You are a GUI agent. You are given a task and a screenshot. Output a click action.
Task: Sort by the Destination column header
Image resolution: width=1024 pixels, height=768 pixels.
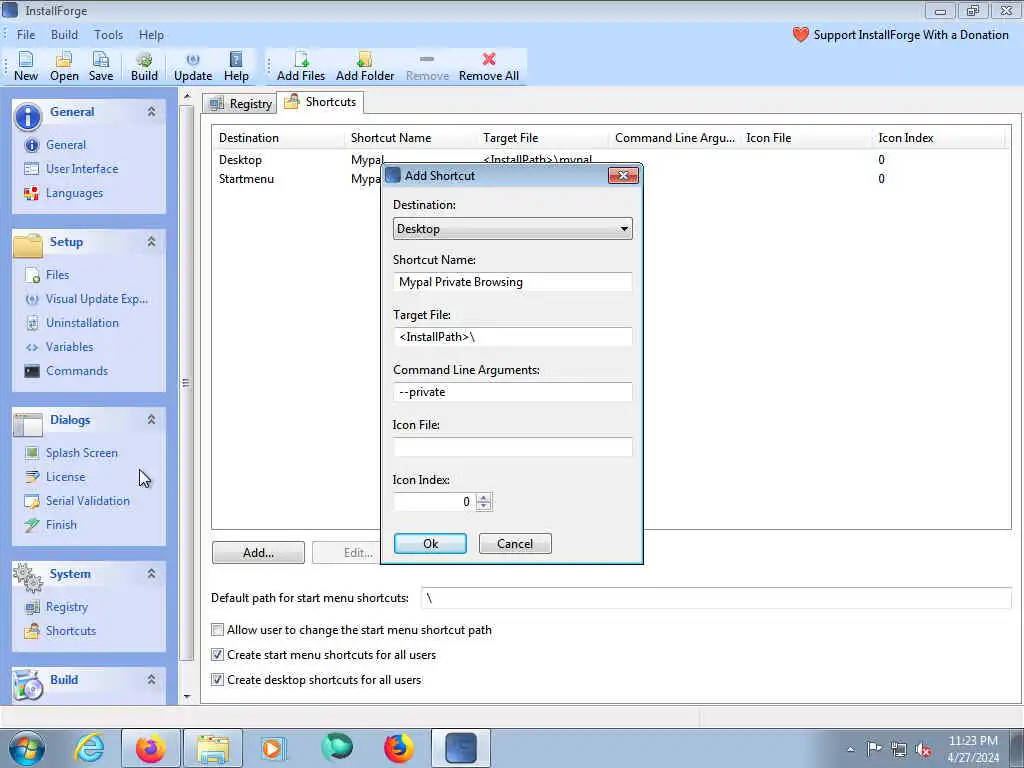pos(279,138)
